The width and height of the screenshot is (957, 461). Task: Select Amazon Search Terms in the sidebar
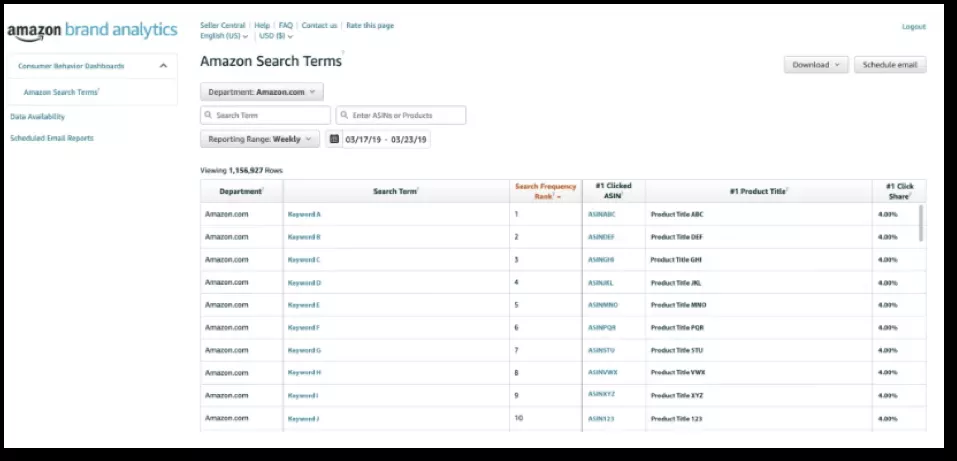(x=61, y=92)
